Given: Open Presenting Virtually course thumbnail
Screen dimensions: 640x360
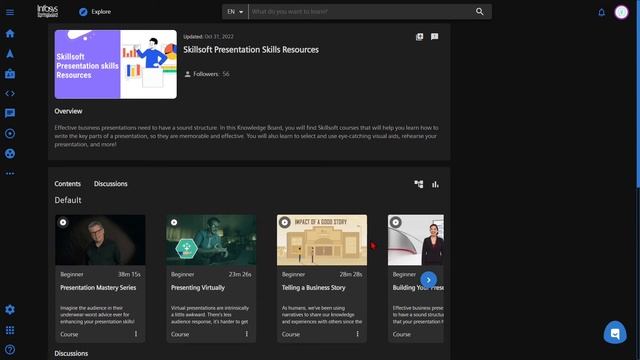Looking at the screenshot, I should [x=211, y=240].
